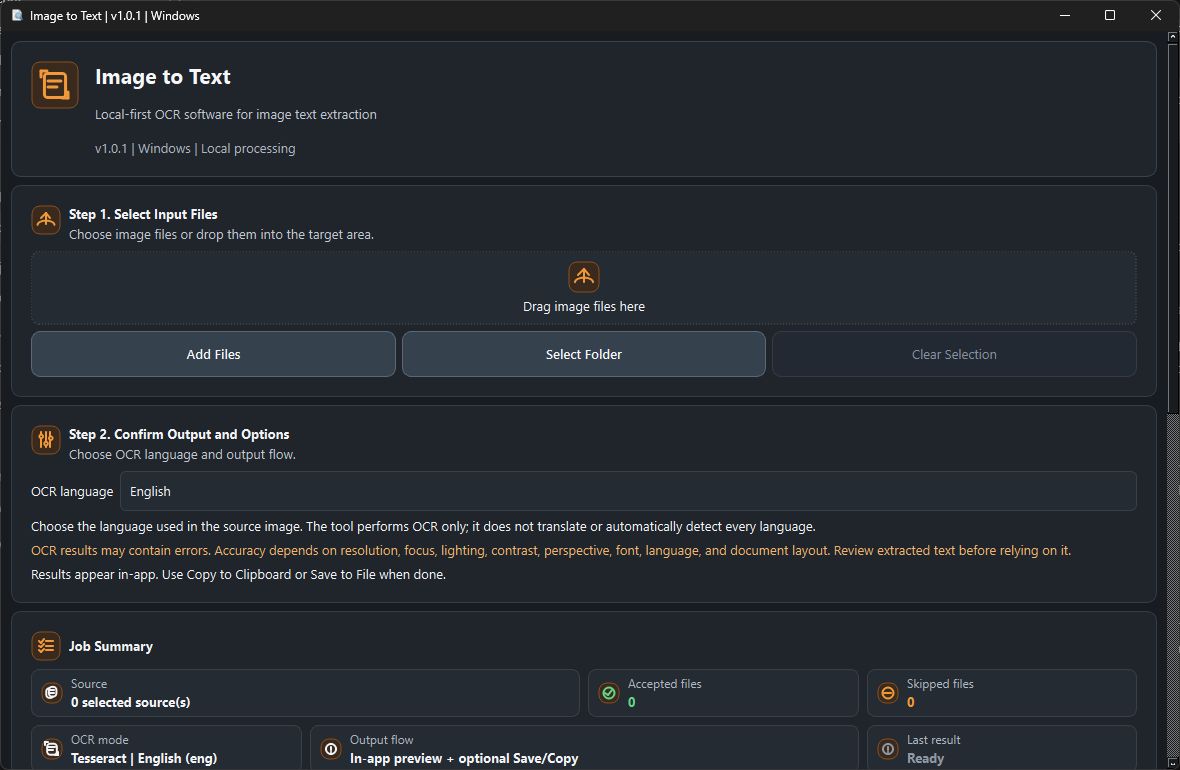Click 'Results appear in-app' instruction text
Viewport: 1180px width, 770px height.
tap(239, 574)
